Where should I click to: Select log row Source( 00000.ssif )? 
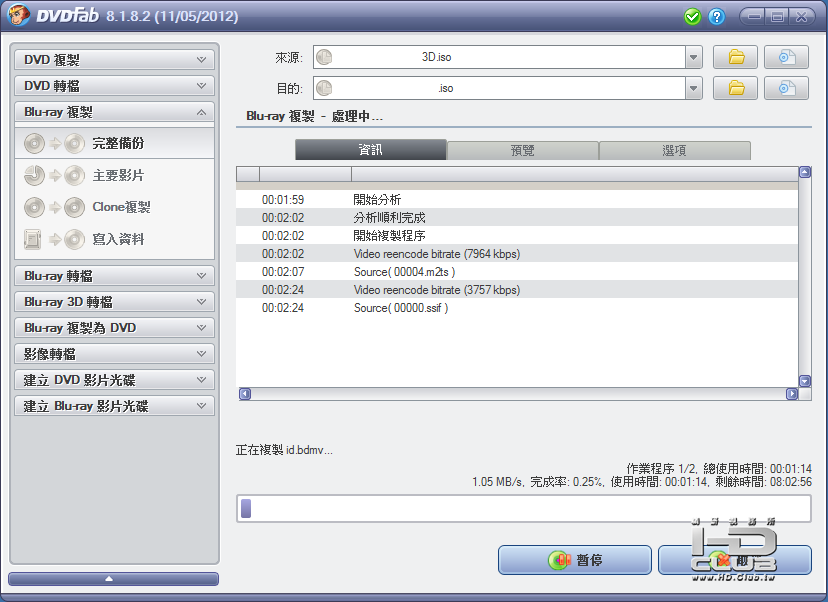tap(517, 308)
